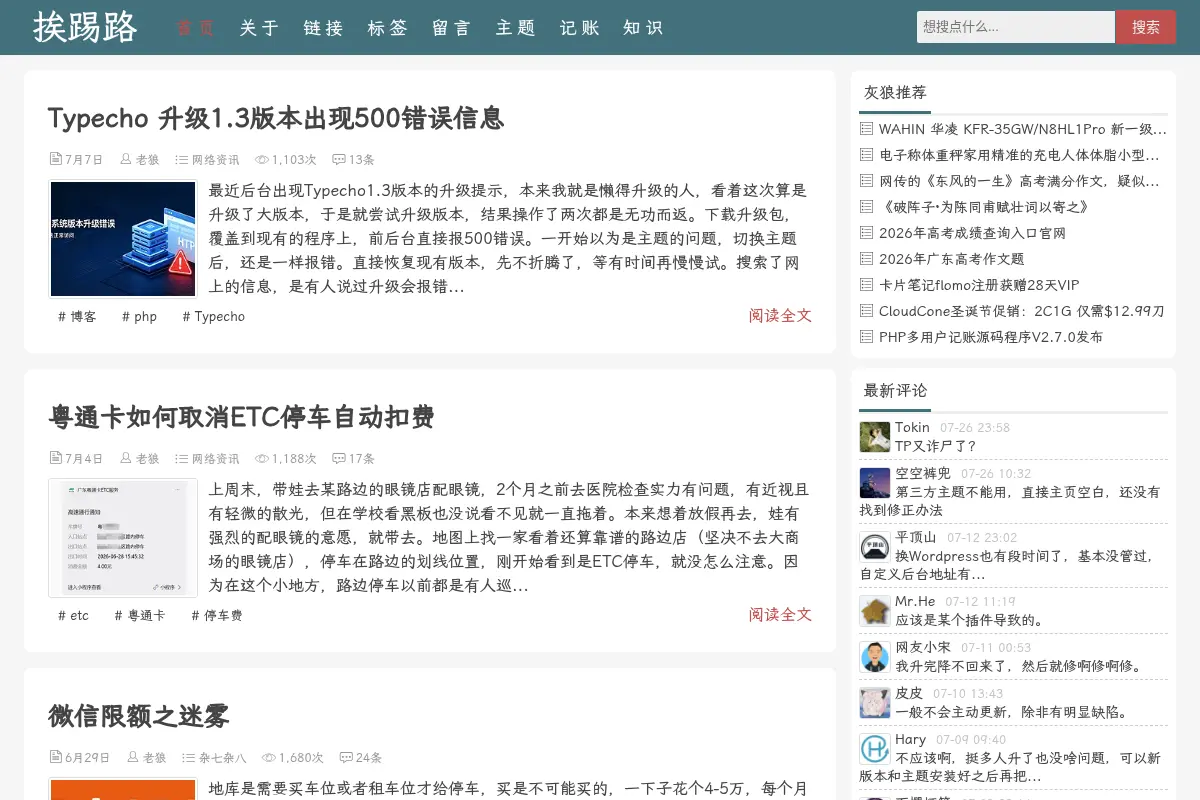This screenshot has width=1200, height=800.
Task: Click the author icon in the Typecho post
Action: pyautogui.click(x=126, y=159)
